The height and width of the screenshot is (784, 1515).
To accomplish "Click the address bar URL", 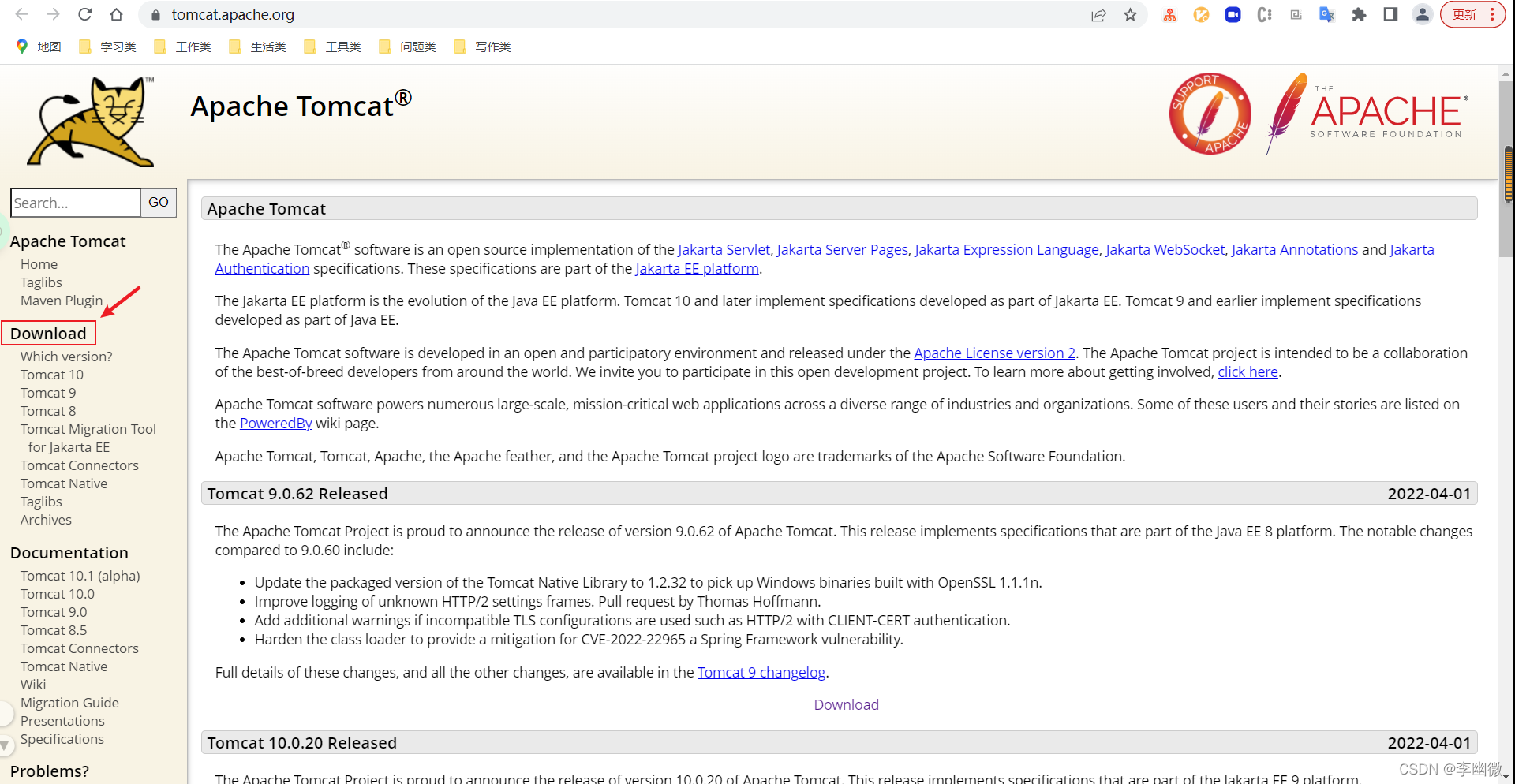I will [233, 15].
